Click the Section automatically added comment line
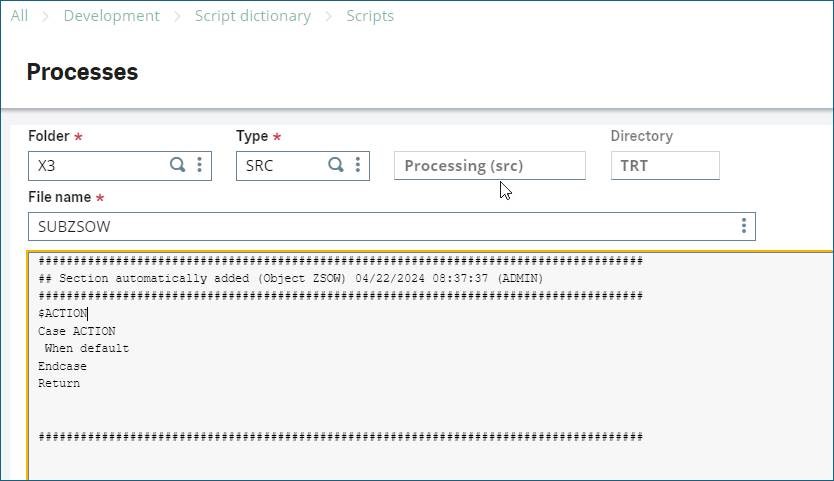 [290, 279]
